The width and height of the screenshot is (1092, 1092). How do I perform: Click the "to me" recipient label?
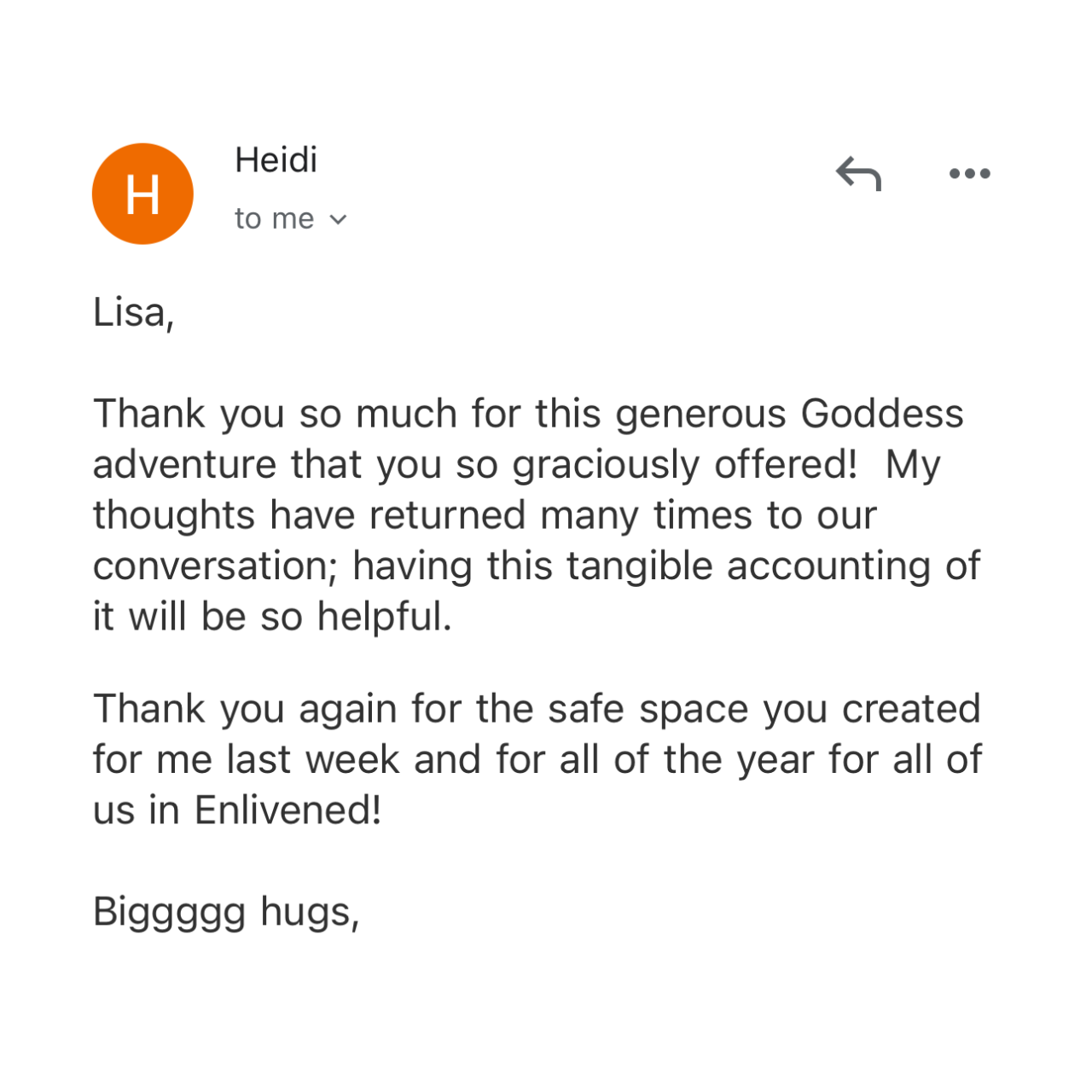275,219
